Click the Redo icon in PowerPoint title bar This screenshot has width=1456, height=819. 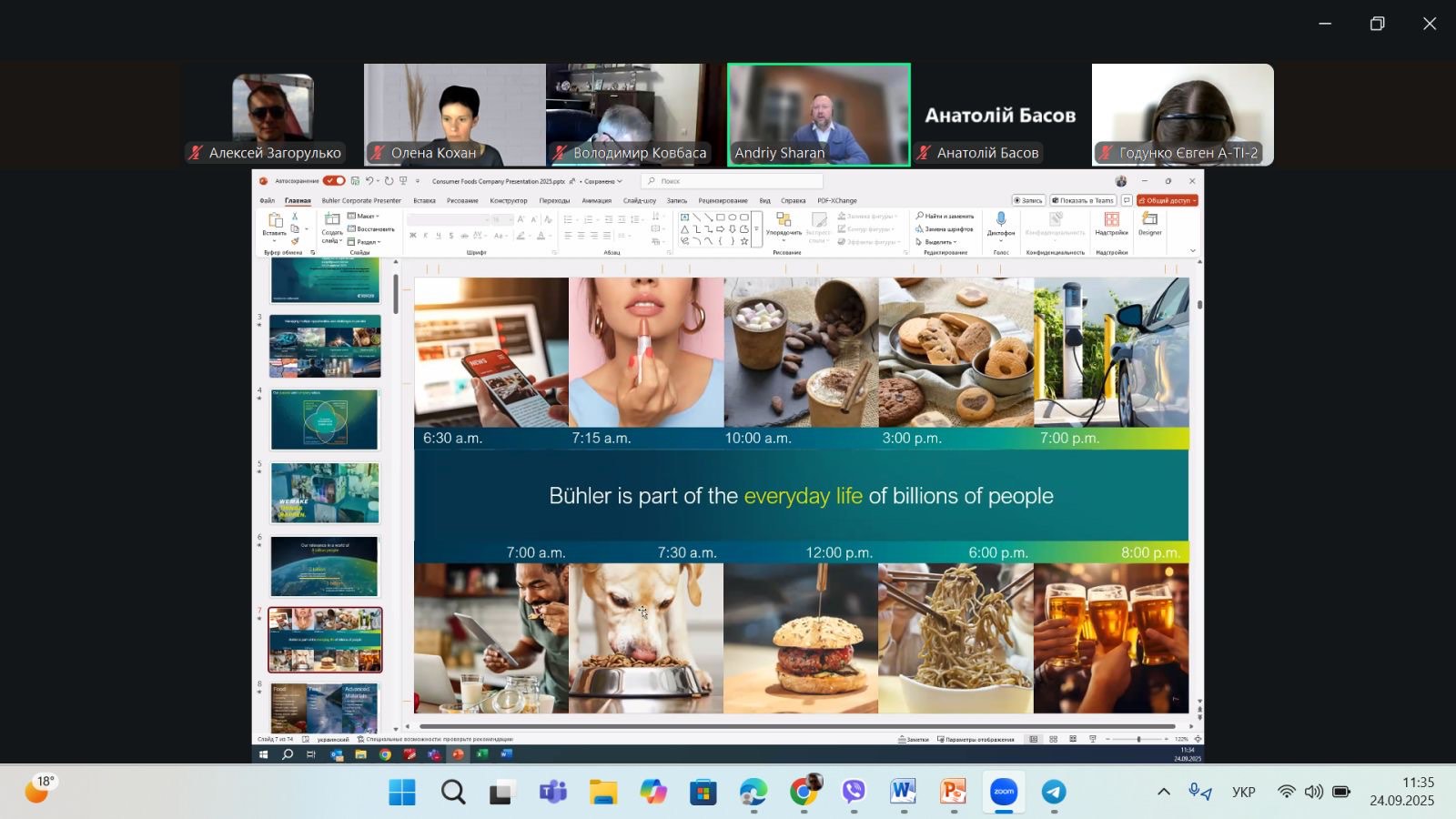coord(389,181)
